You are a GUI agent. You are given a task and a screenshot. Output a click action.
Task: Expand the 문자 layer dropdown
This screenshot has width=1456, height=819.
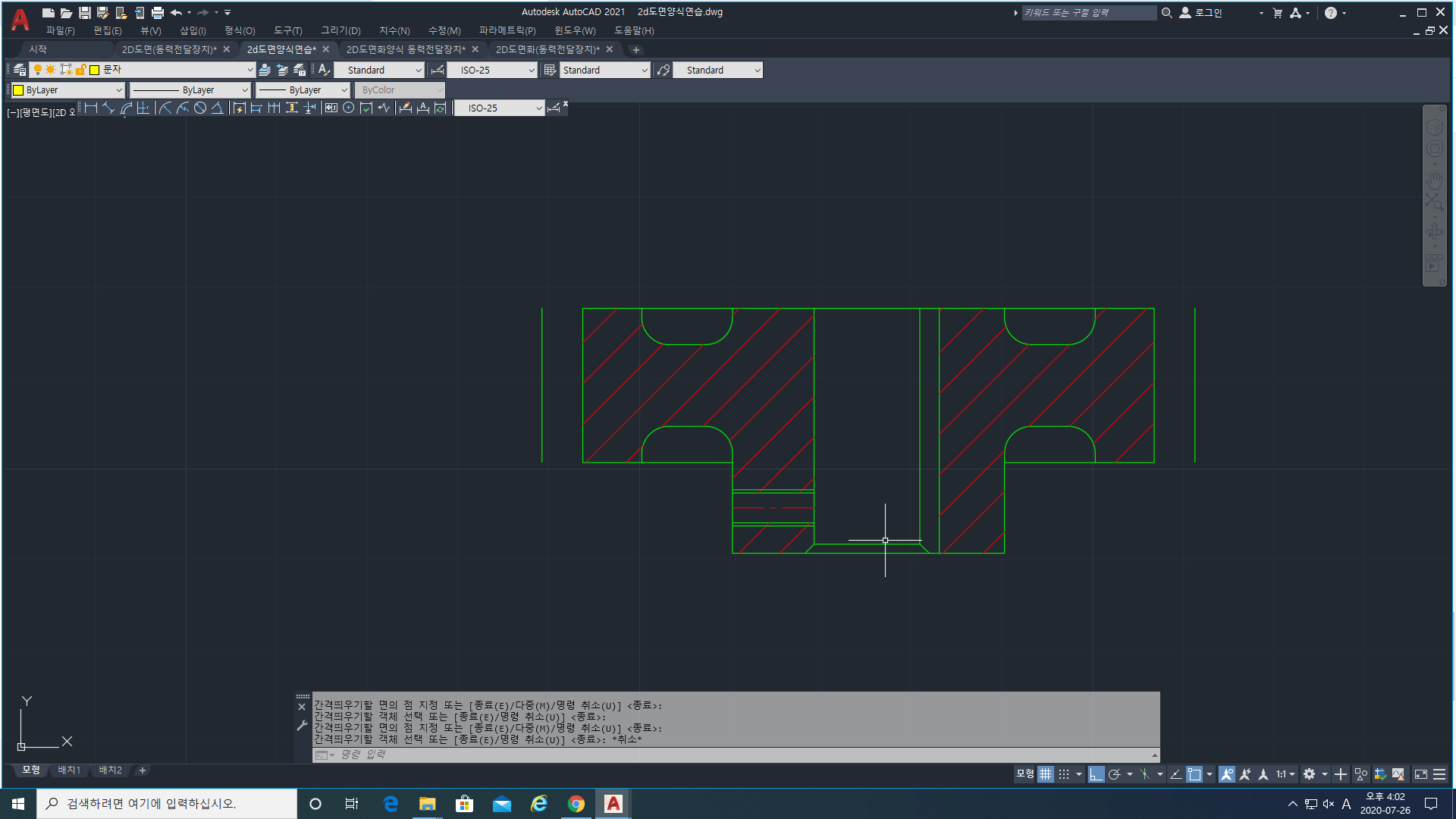point(250,70)
